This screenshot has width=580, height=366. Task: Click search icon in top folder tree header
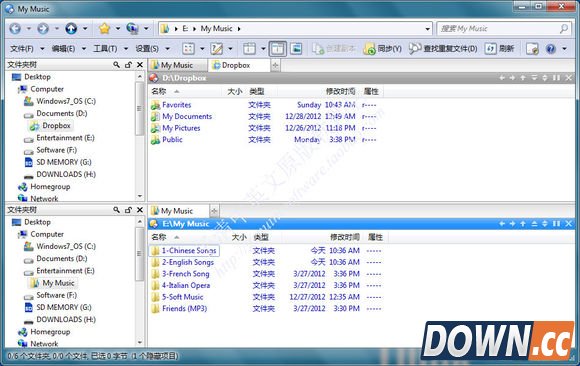[117, 64]
